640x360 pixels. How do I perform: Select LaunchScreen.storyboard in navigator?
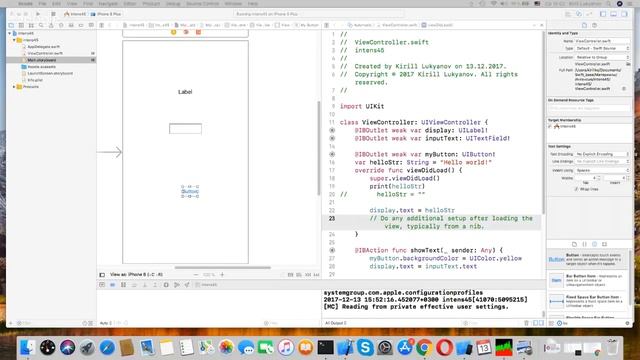tap(50, 73)
